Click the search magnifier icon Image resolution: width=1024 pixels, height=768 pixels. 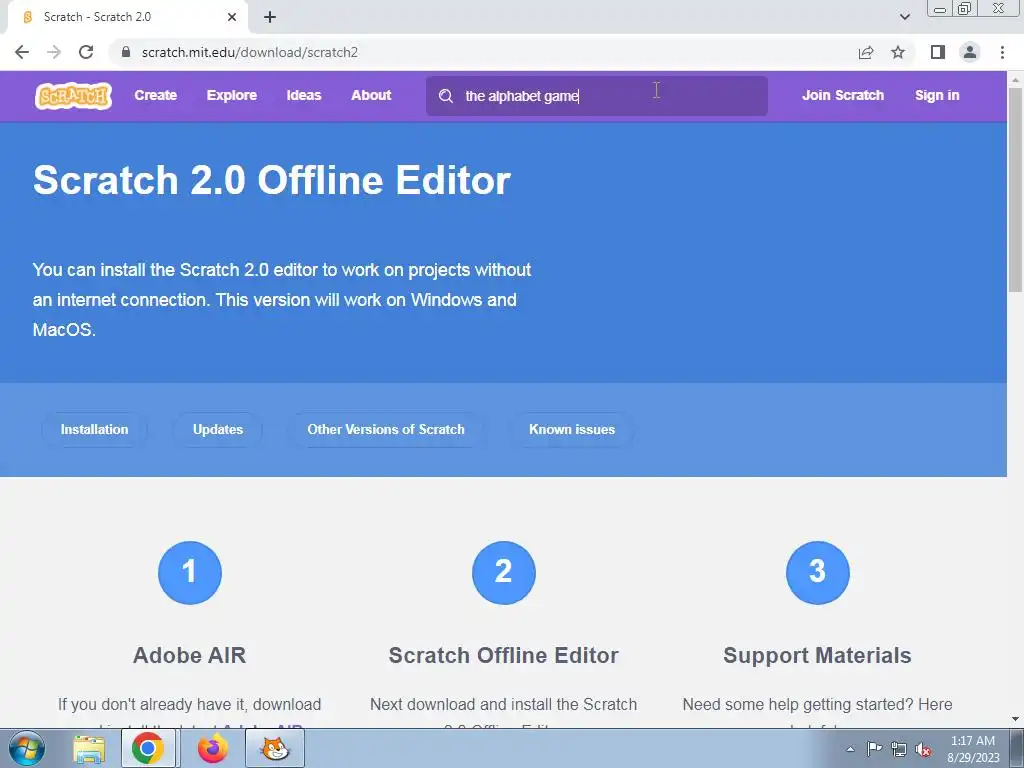coord(446,96)
